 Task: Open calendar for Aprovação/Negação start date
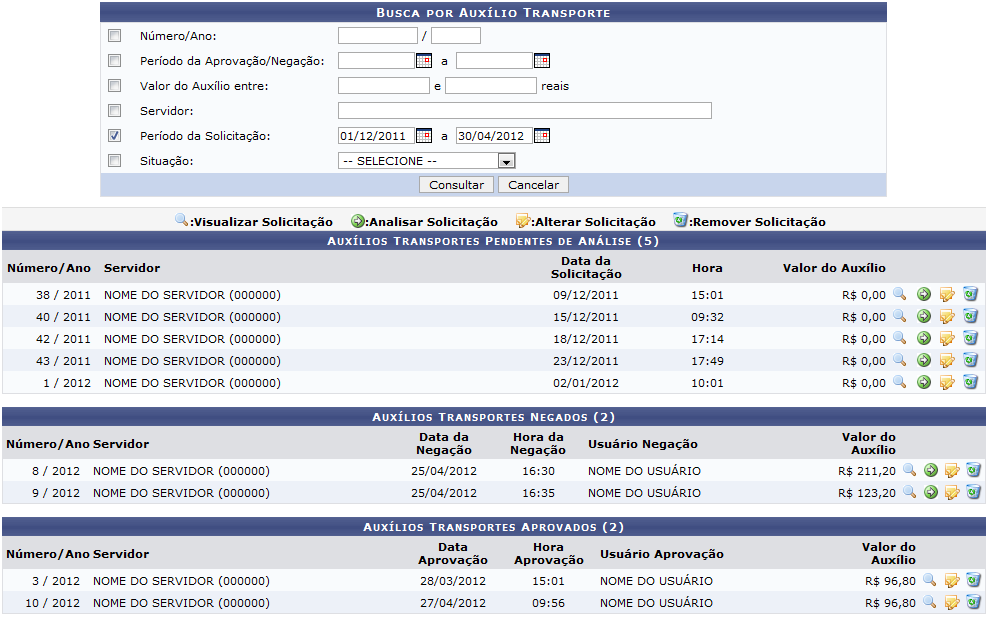coord(424,61)
